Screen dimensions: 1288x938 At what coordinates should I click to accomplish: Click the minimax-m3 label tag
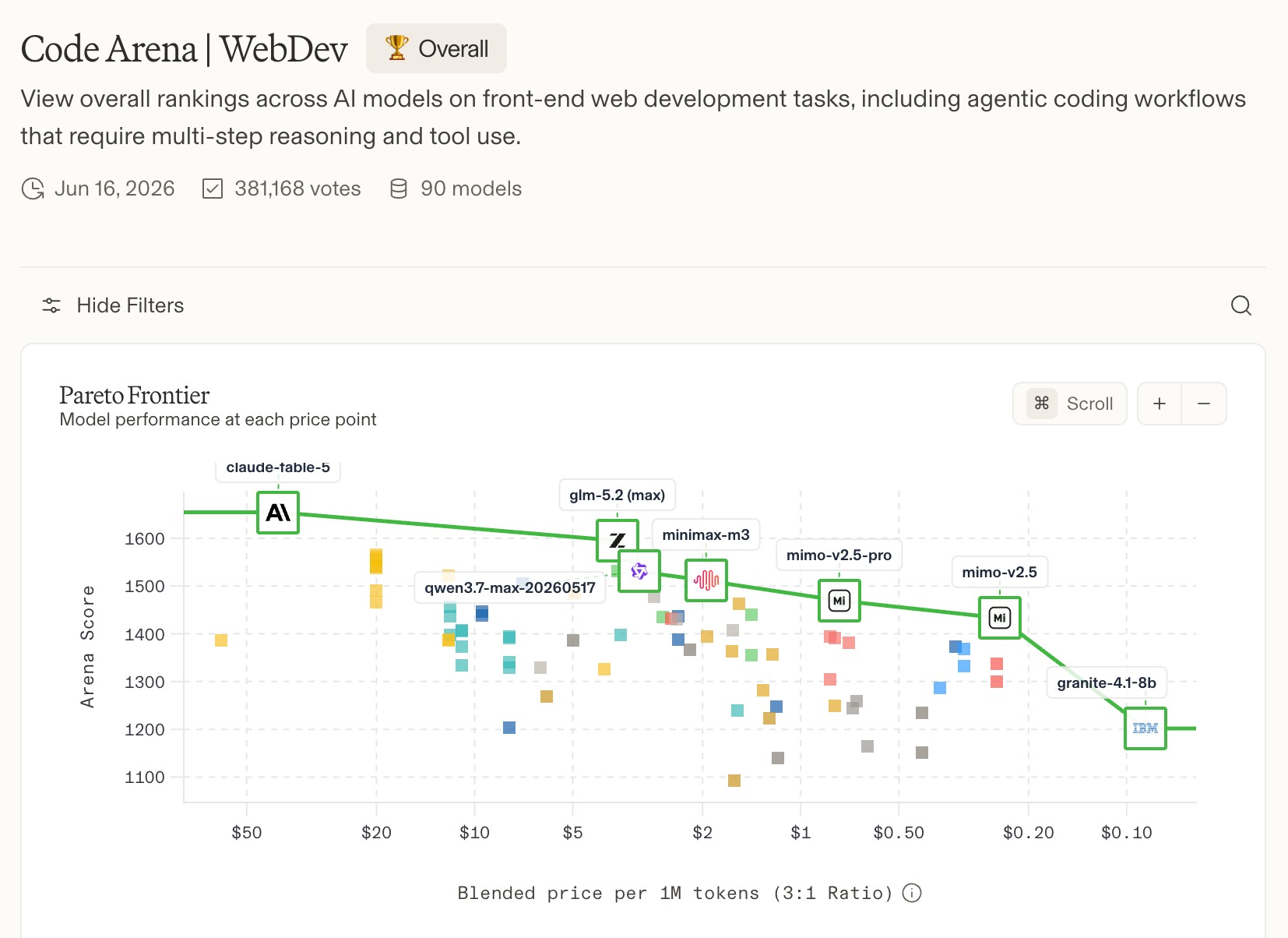click(x=706, y=534)
